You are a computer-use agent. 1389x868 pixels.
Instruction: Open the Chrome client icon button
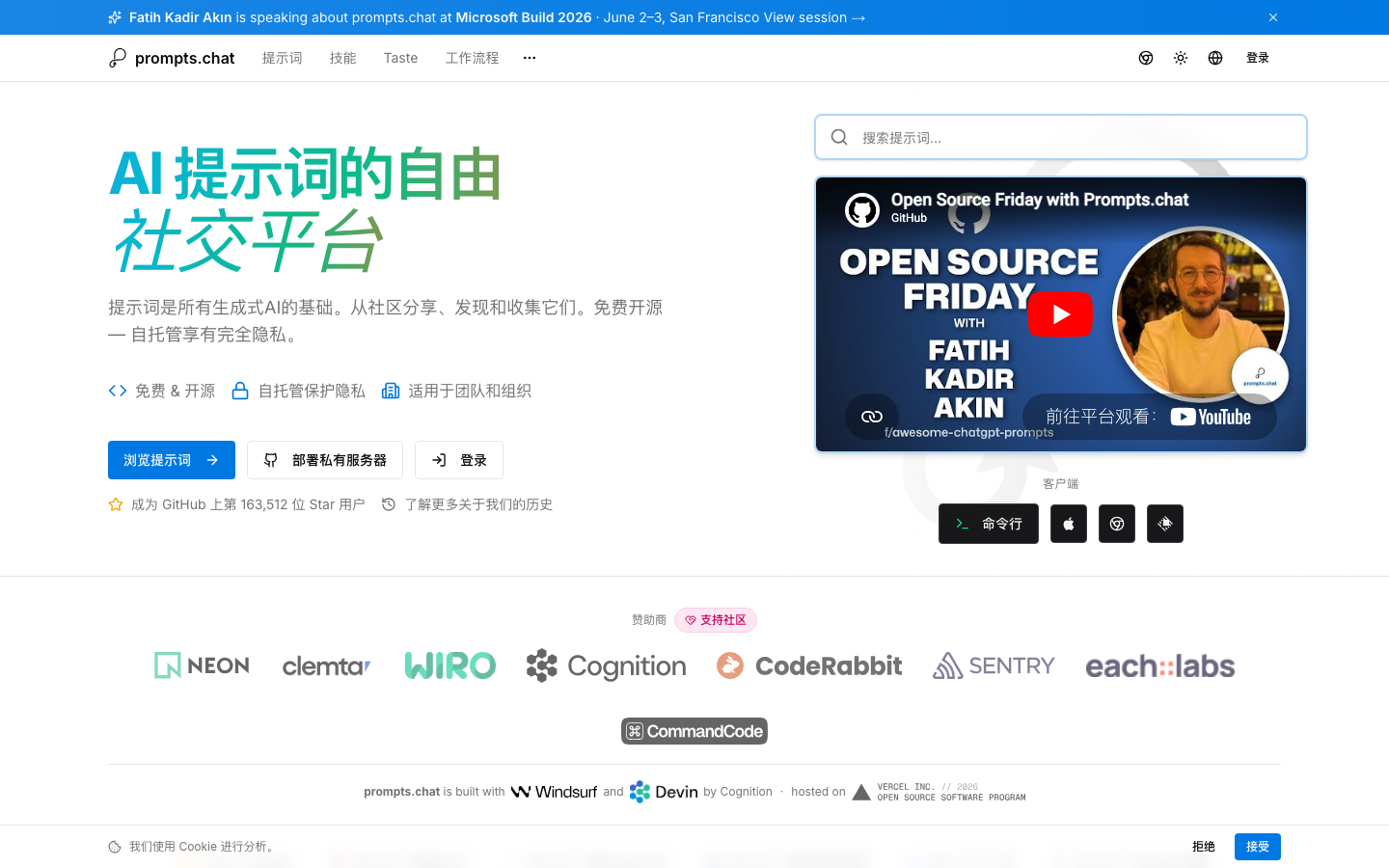1117,524
